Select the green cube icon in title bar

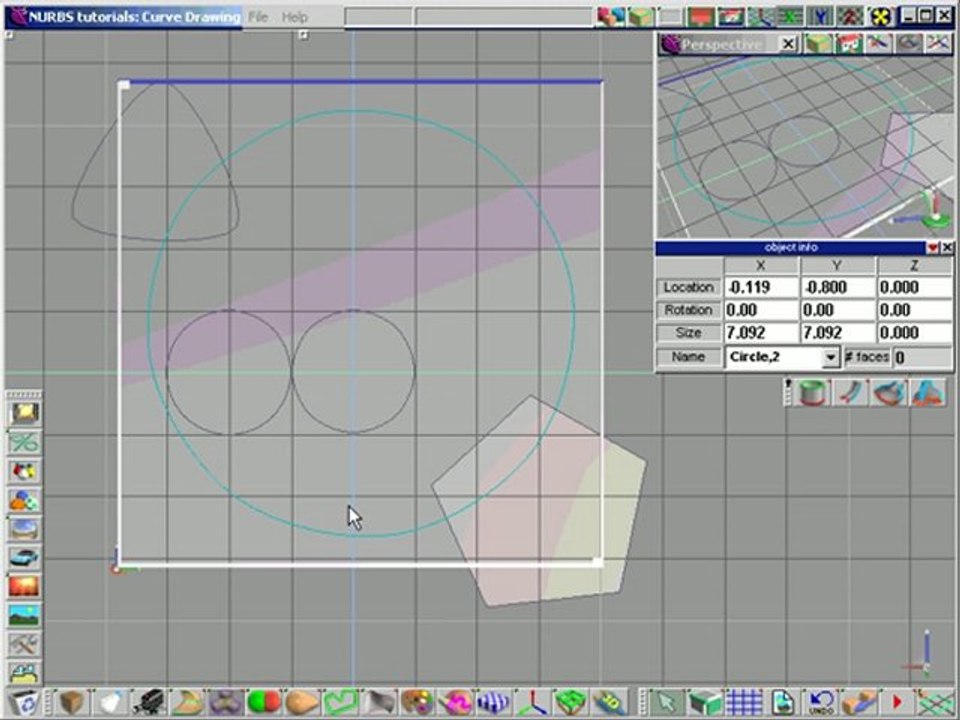[641, 17]
